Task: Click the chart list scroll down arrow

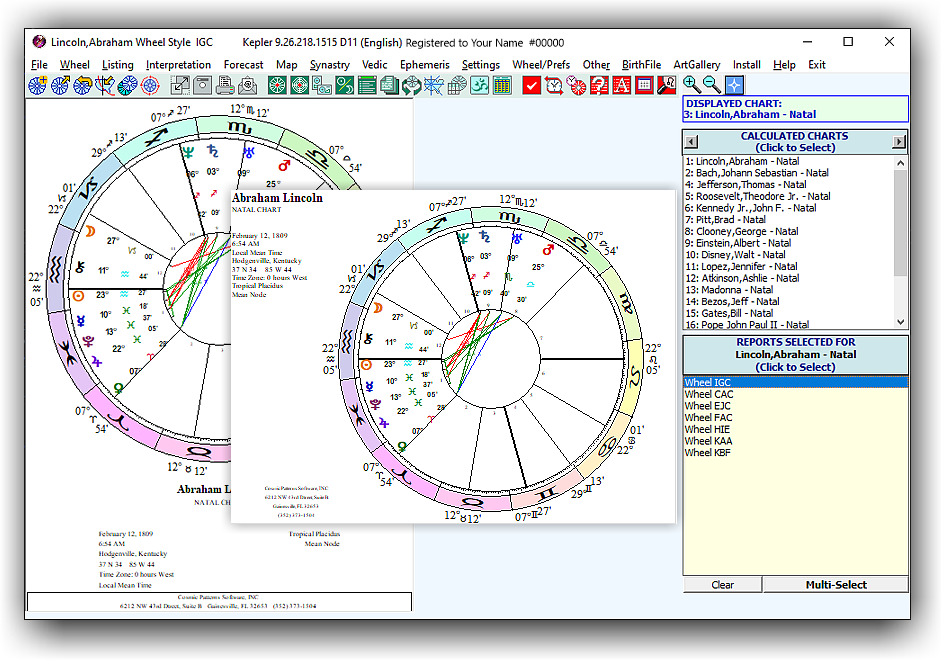Action: 900,322
